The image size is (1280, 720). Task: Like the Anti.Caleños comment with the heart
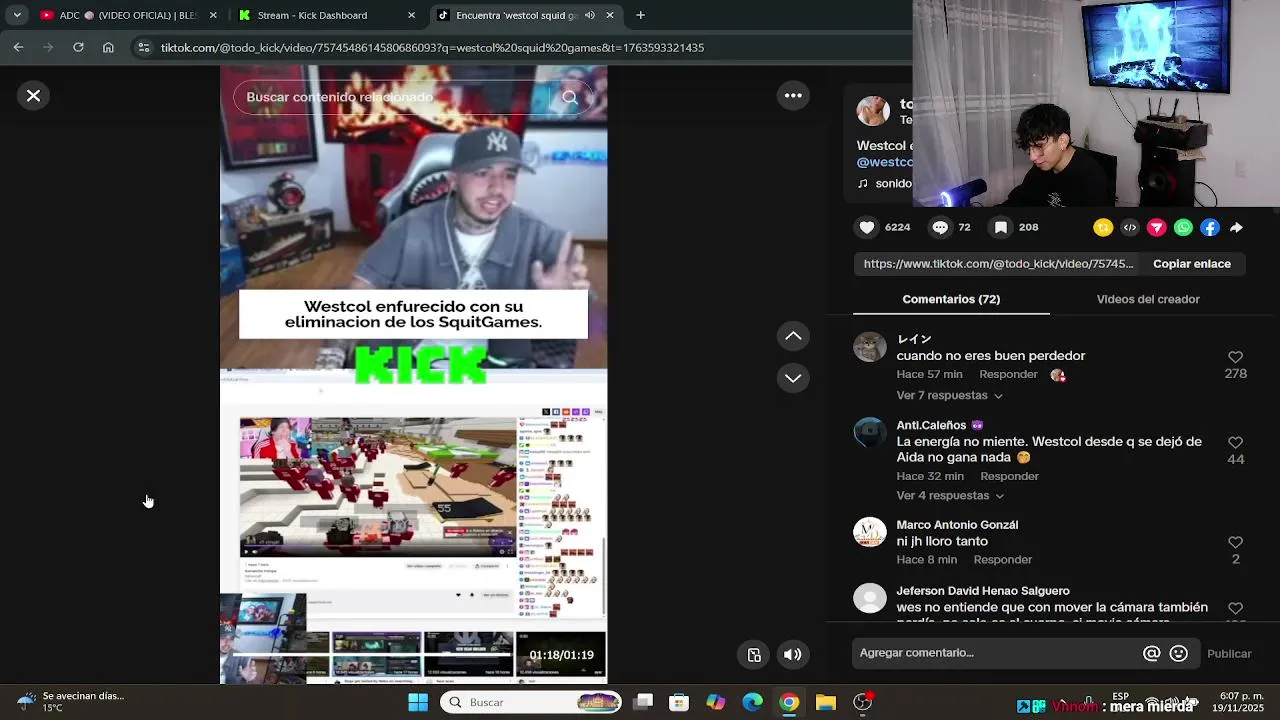click(x=1235, y=443)
